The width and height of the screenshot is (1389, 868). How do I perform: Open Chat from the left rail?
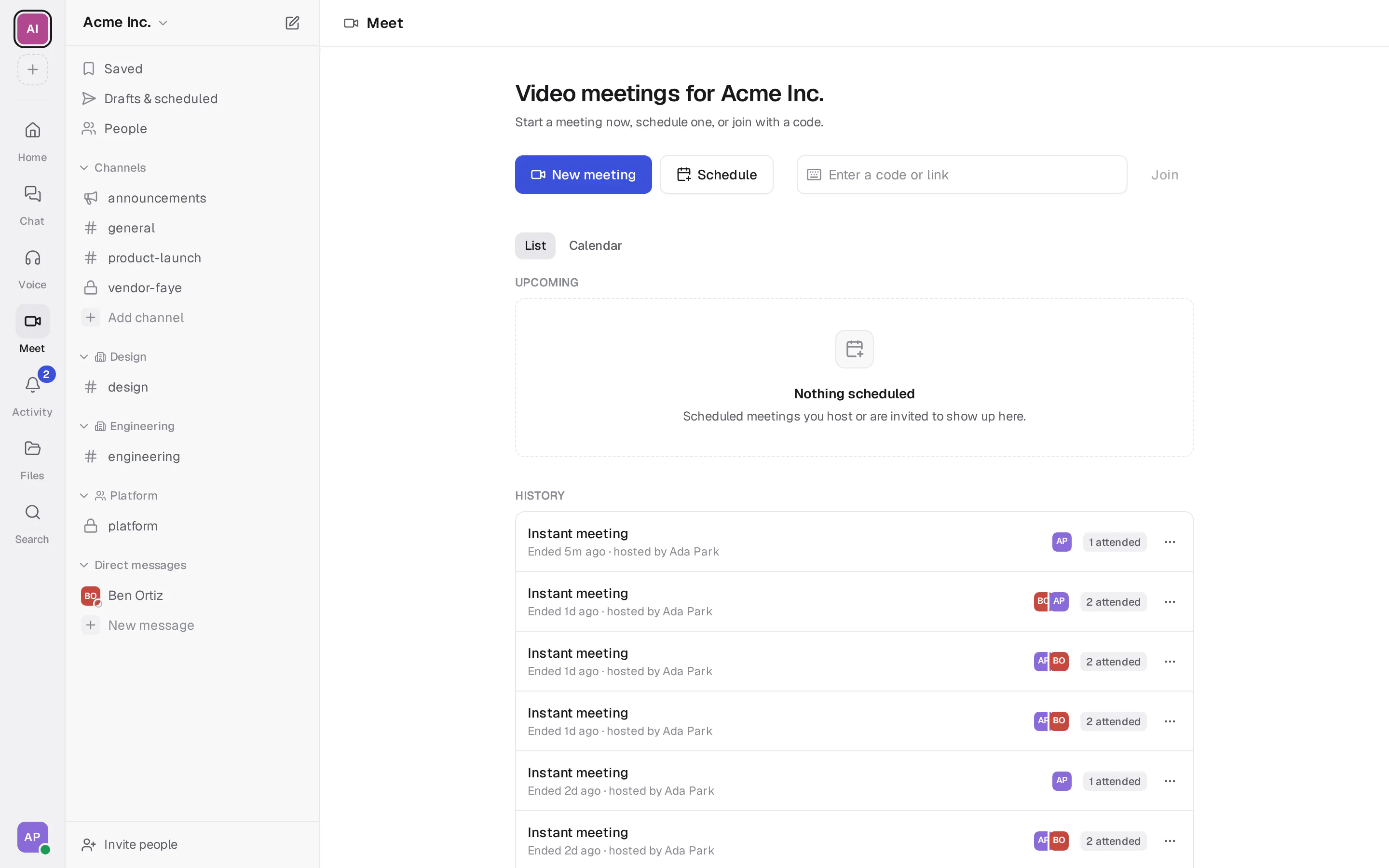(x=32, y=205)
